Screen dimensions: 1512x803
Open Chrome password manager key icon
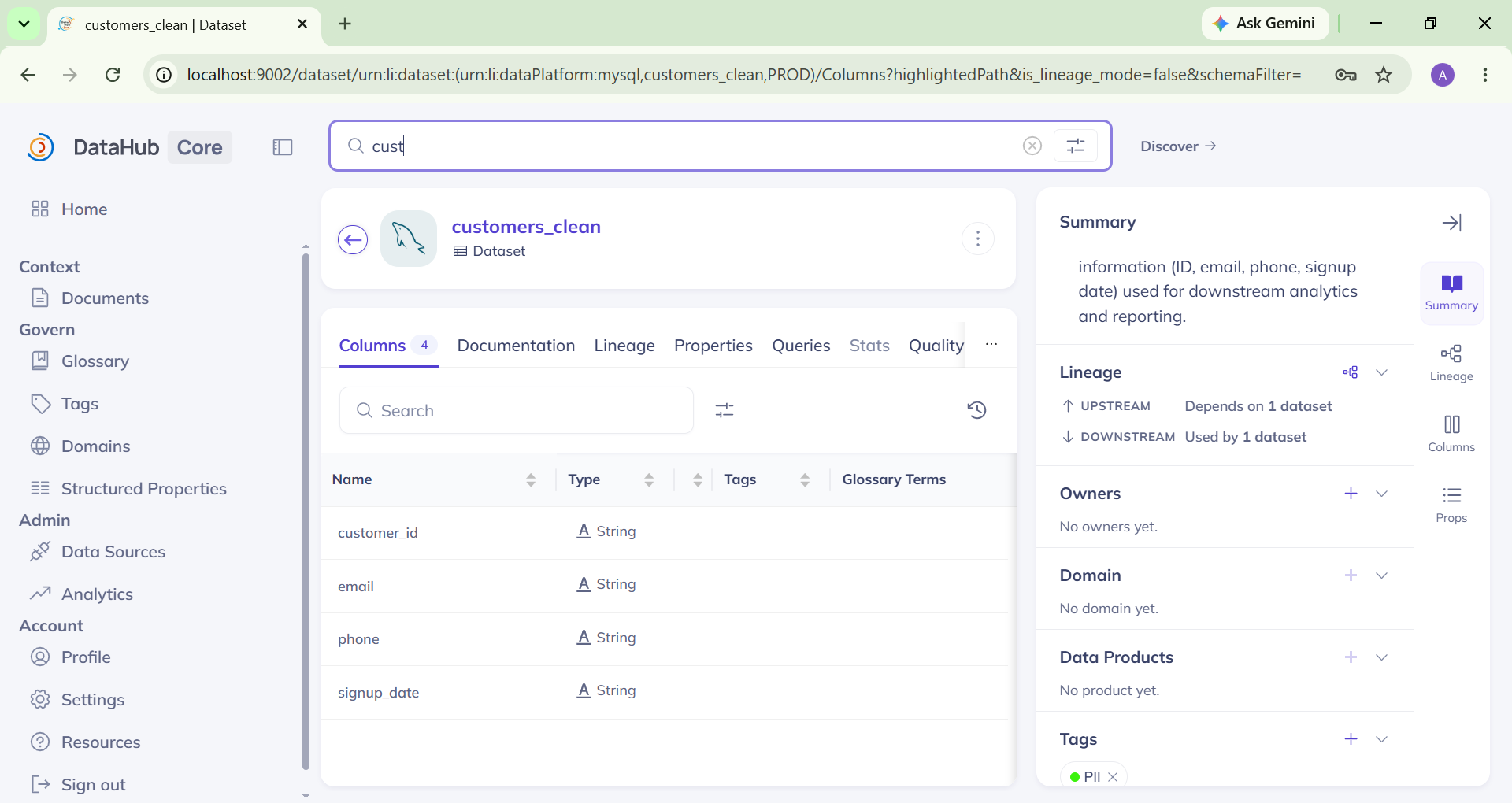click(x=1346, y=75)
